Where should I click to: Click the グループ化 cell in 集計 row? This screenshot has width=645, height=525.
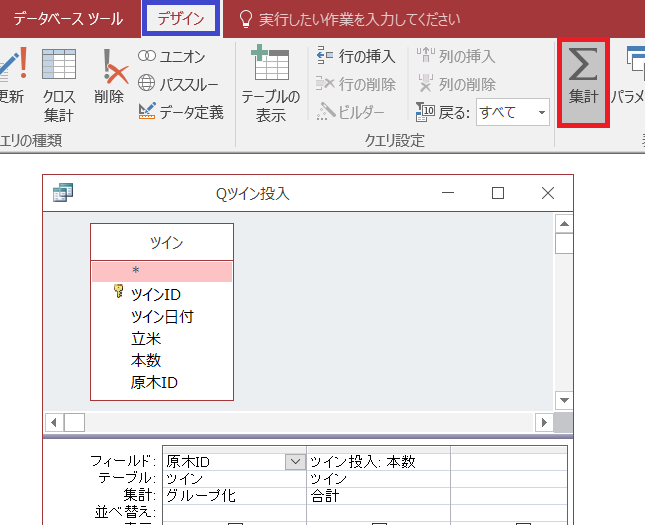coord(233,495)
